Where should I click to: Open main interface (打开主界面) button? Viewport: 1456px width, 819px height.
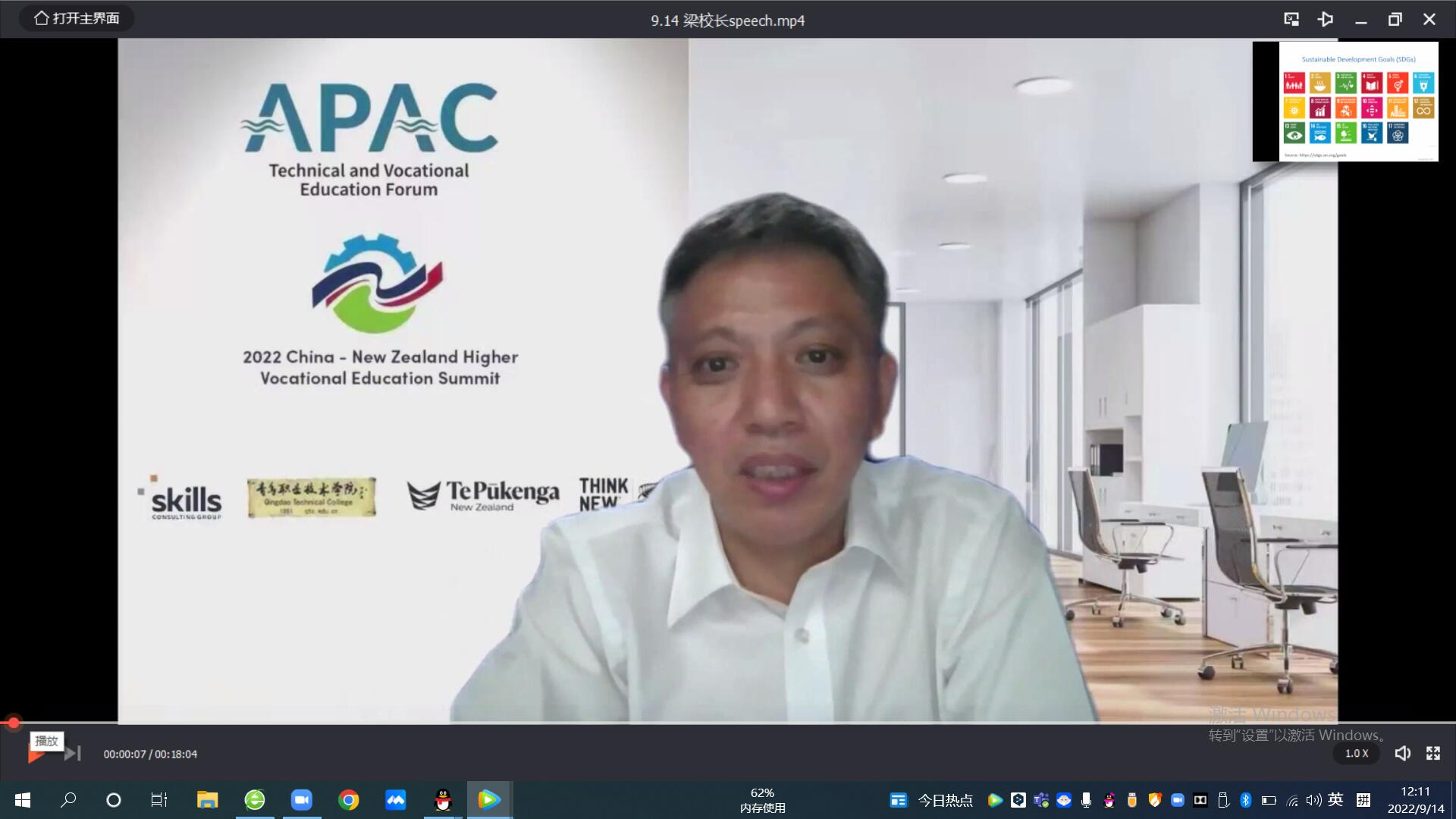[x=77, y=18]
